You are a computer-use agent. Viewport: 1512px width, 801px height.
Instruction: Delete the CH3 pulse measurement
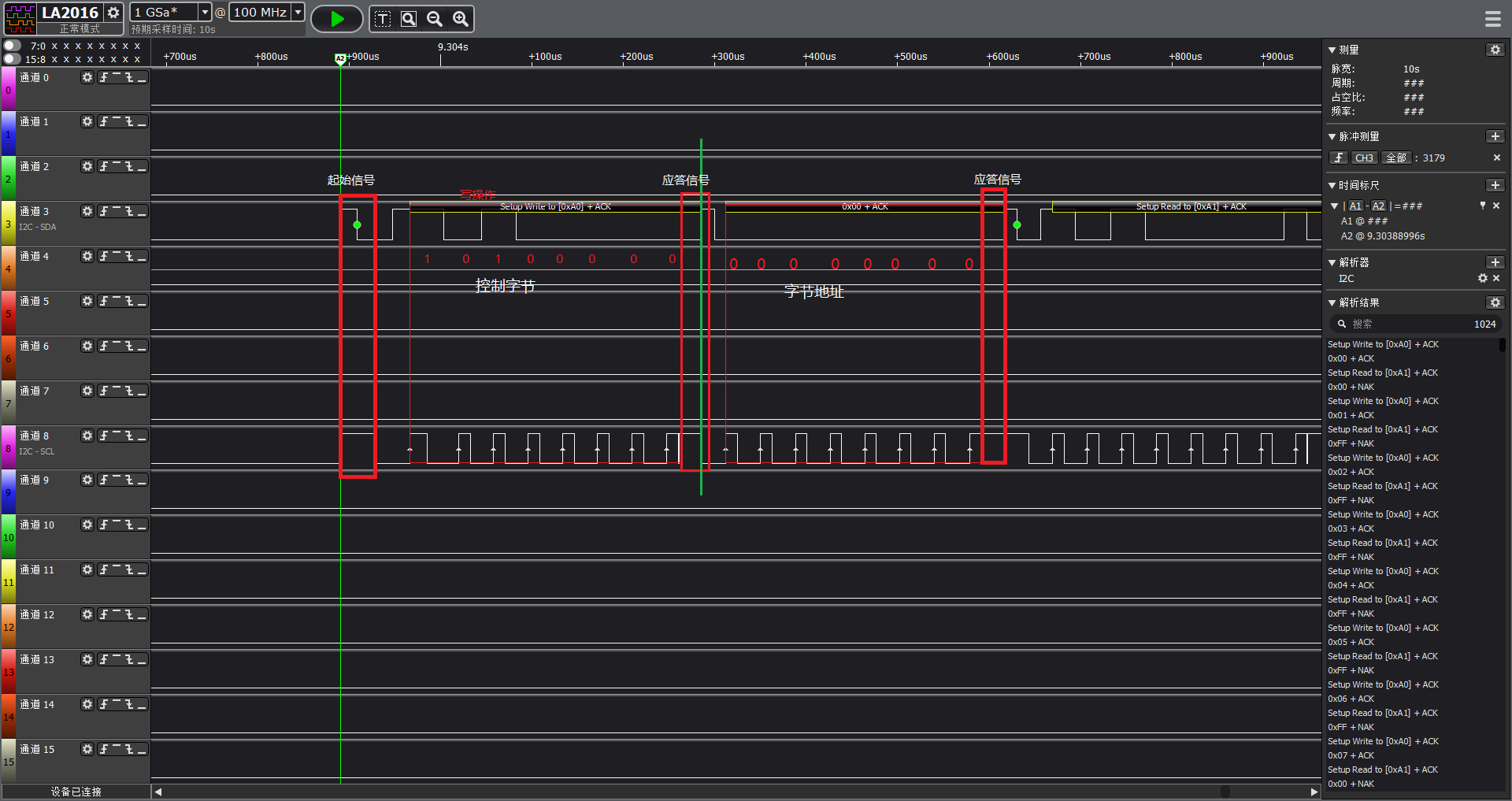point(1497,158)
